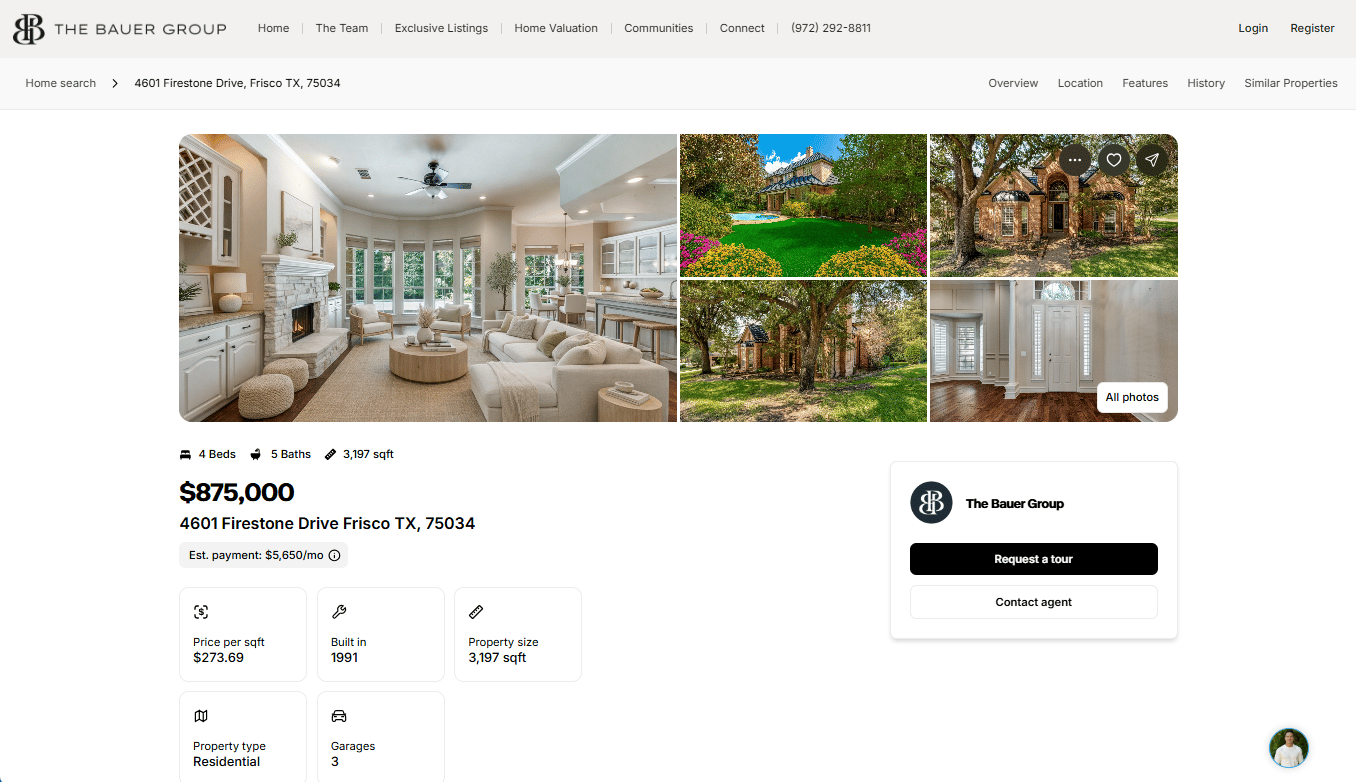Click the Request a tour button

click(x=1034, y=559)
